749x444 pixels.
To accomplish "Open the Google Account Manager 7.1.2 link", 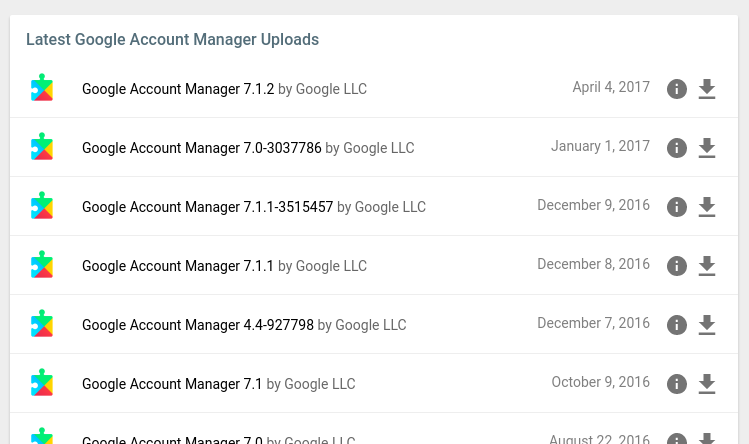I will click(178, 89).
